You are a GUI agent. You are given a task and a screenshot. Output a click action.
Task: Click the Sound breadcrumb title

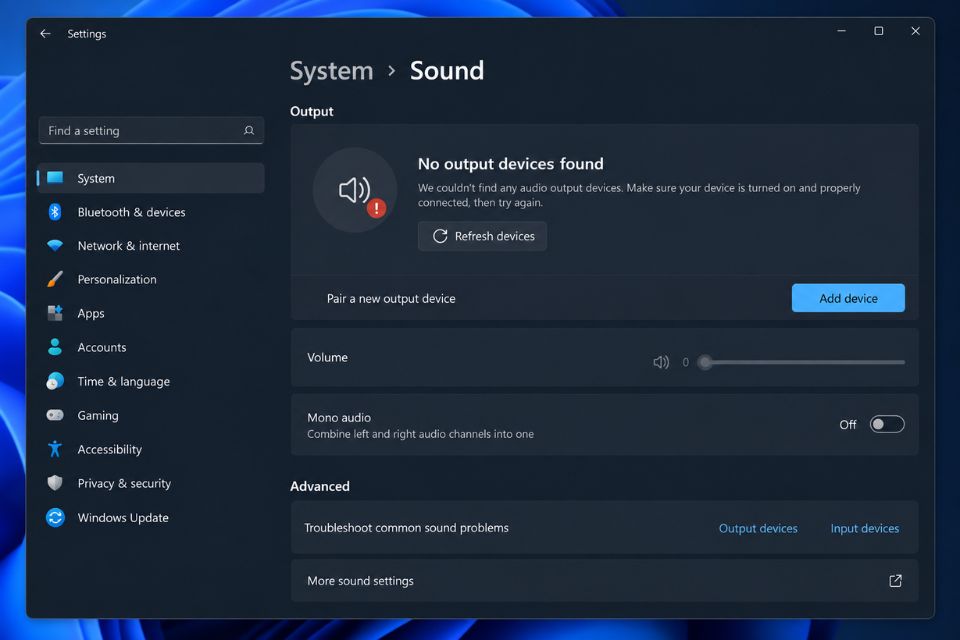(x=447, y=71)
